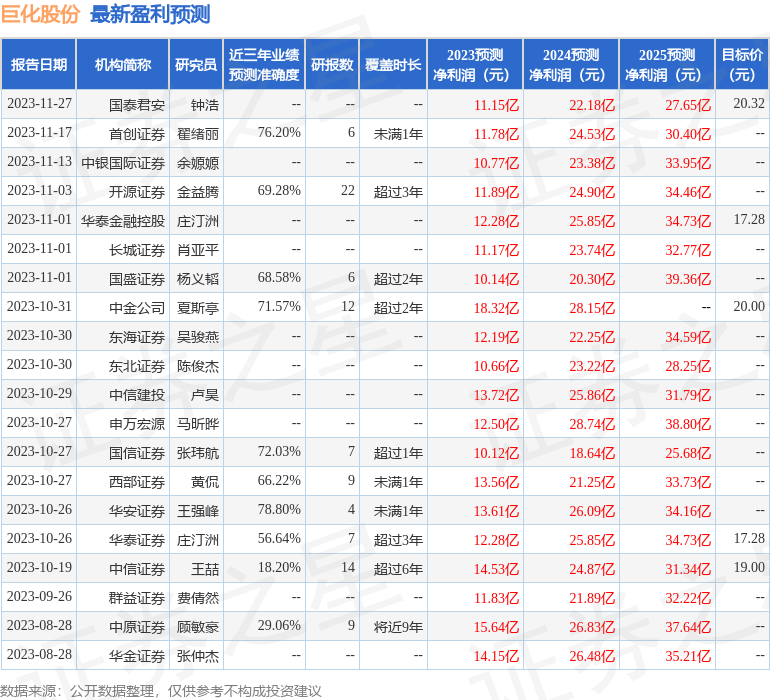Click the 机构简称 column header
770x700 pixels.
pyautogui.click(x=123, y=64)
